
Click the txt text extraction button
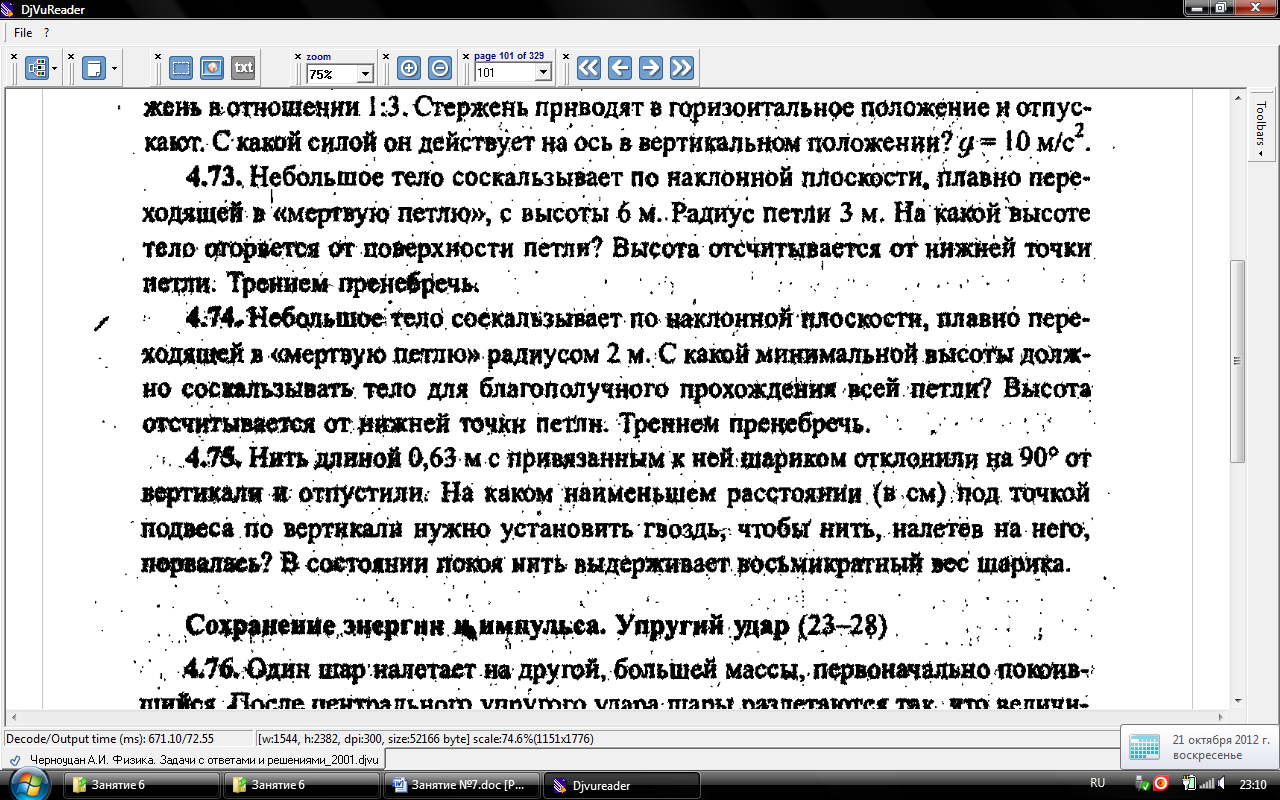[x=242, y=68]
